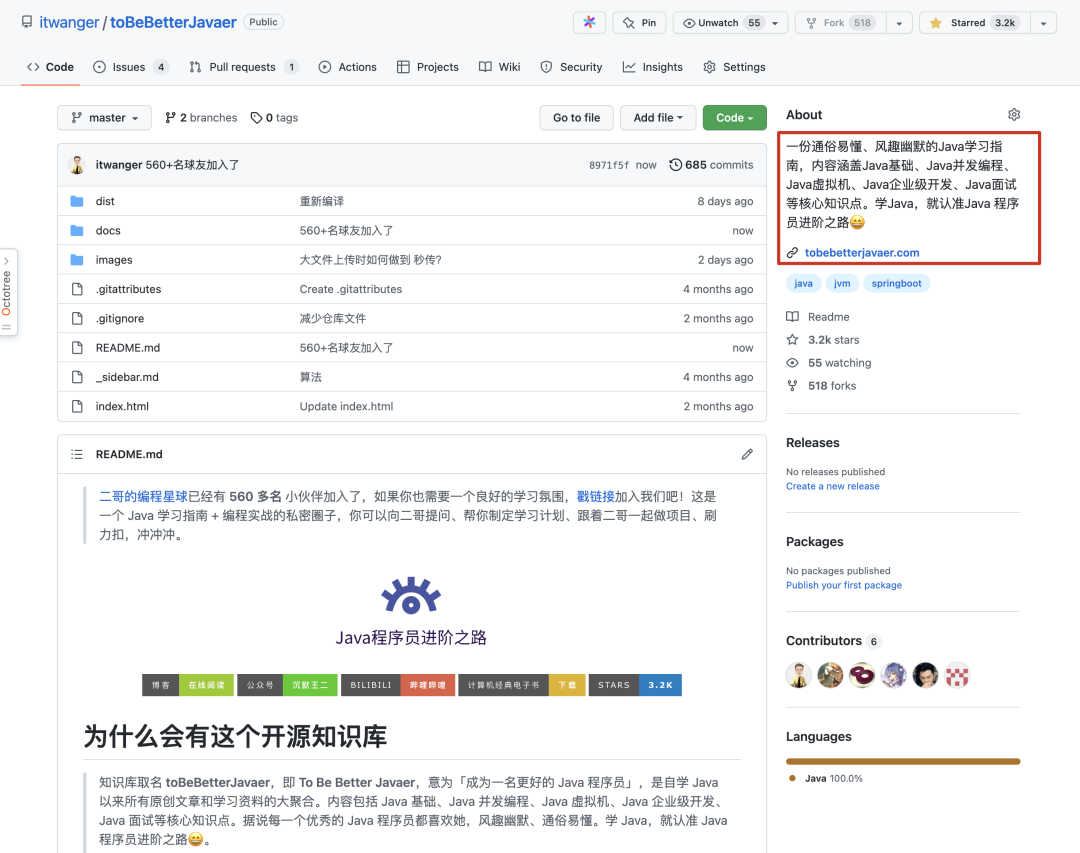
Task: Click the Languages Java progress bar
Action: click(x=903, y=761)
